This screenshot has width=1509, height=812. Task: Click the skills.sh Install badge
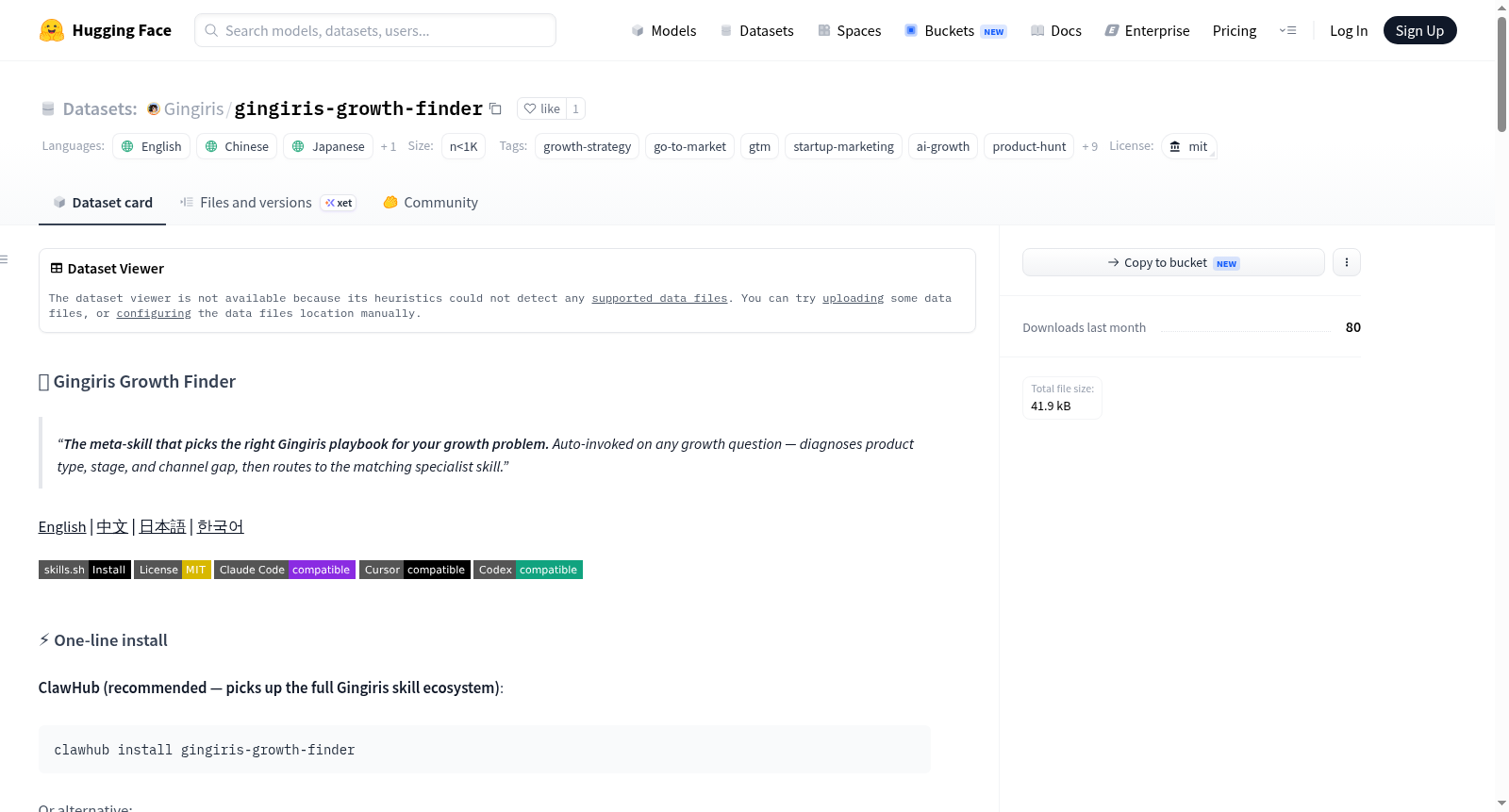click(85, 570)
